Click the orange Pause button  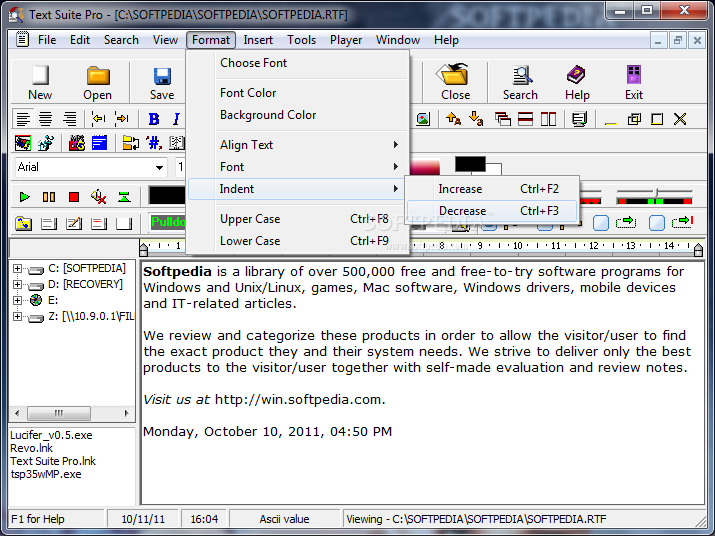[49, 197]
